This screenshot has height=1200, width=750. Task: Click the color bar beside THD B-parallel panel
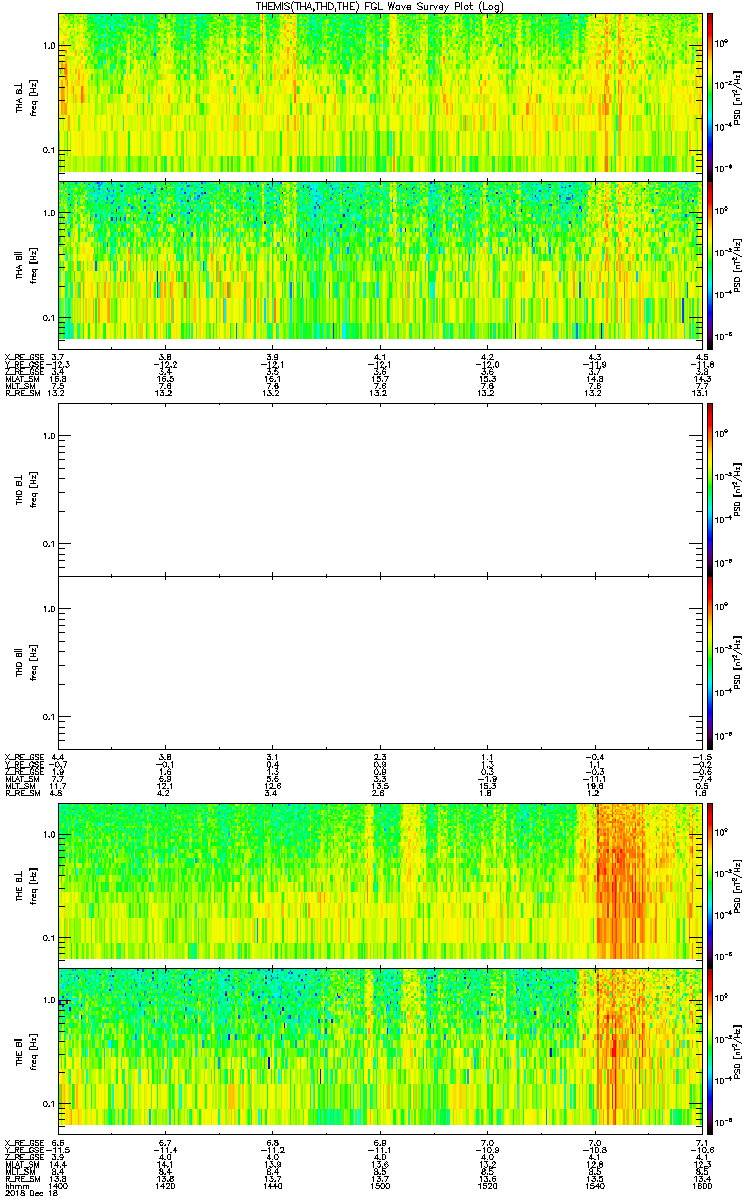coord(711,663)
